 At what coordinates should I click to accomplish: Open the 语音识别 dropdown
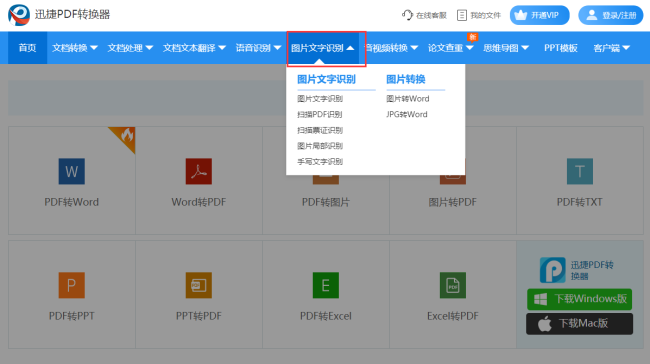(x=258, y=48)
